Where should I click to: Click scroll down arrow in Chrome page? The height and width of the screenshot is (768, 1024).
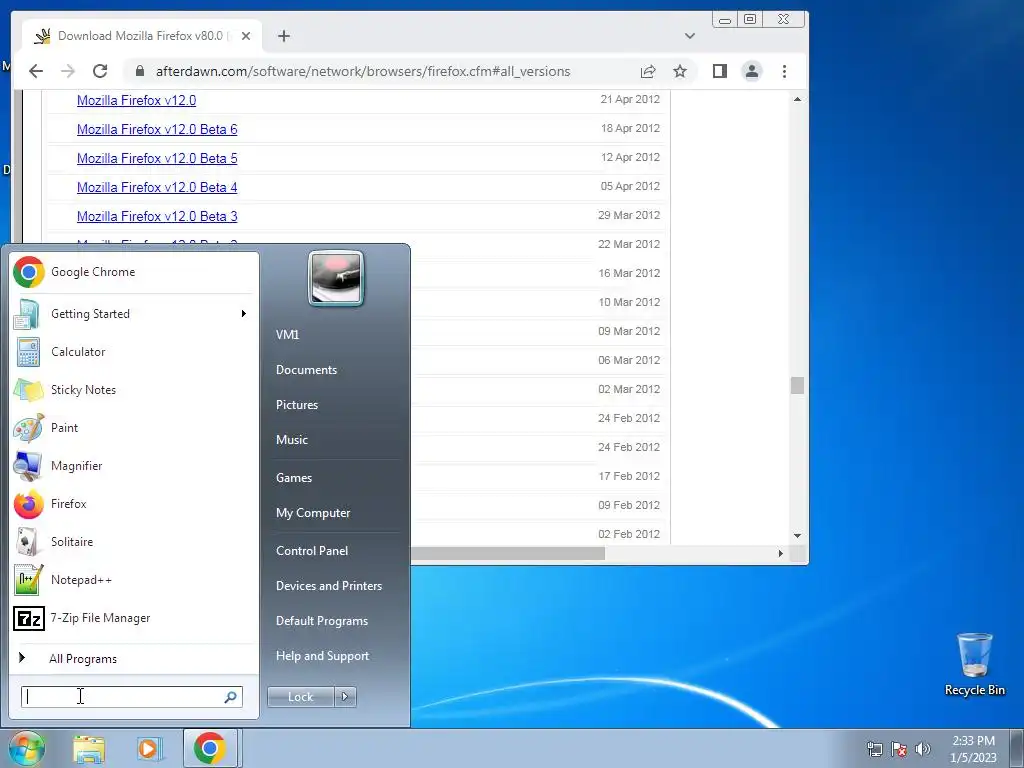coord(797,536)
